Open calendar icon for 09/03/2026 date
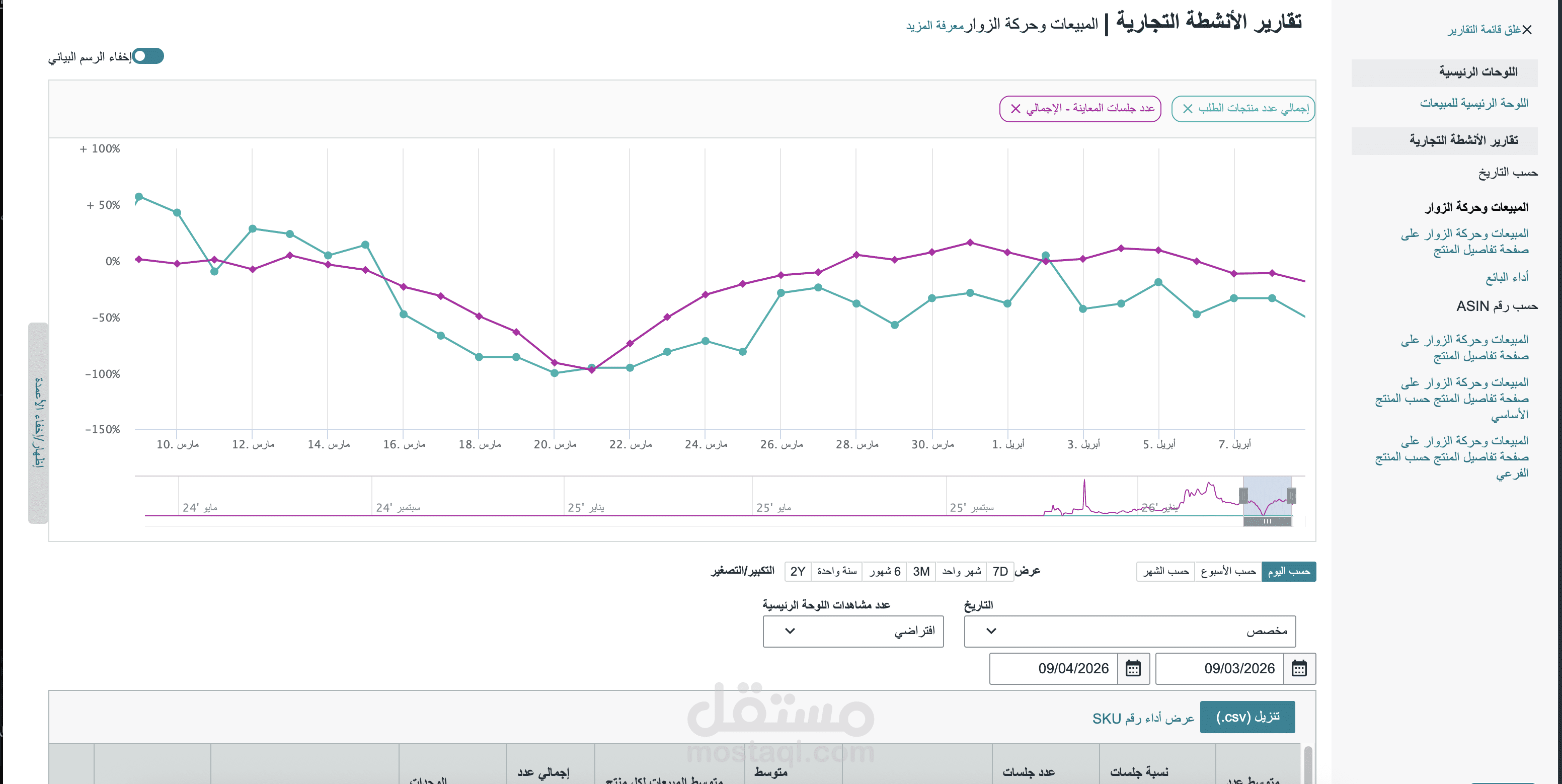The height and width of the screenshot is (784, 1562). point(1299,668)
